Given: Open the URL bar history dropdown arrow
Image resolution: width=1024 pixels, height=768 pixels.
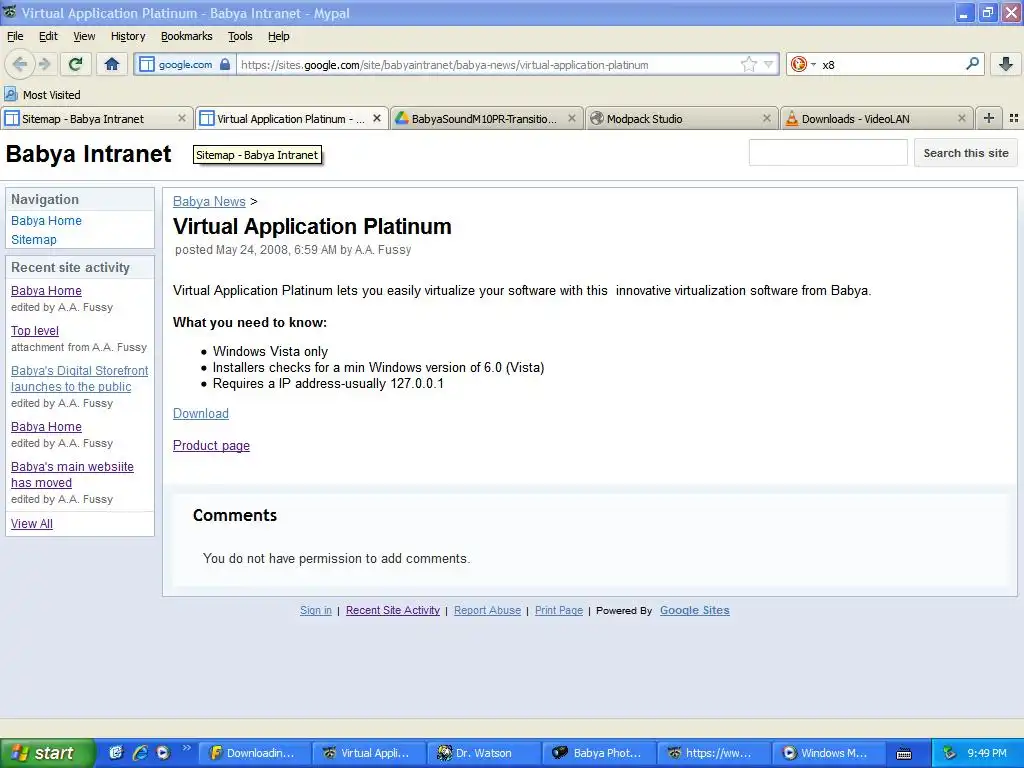Looking at the screenshot, I should point(769,64).
